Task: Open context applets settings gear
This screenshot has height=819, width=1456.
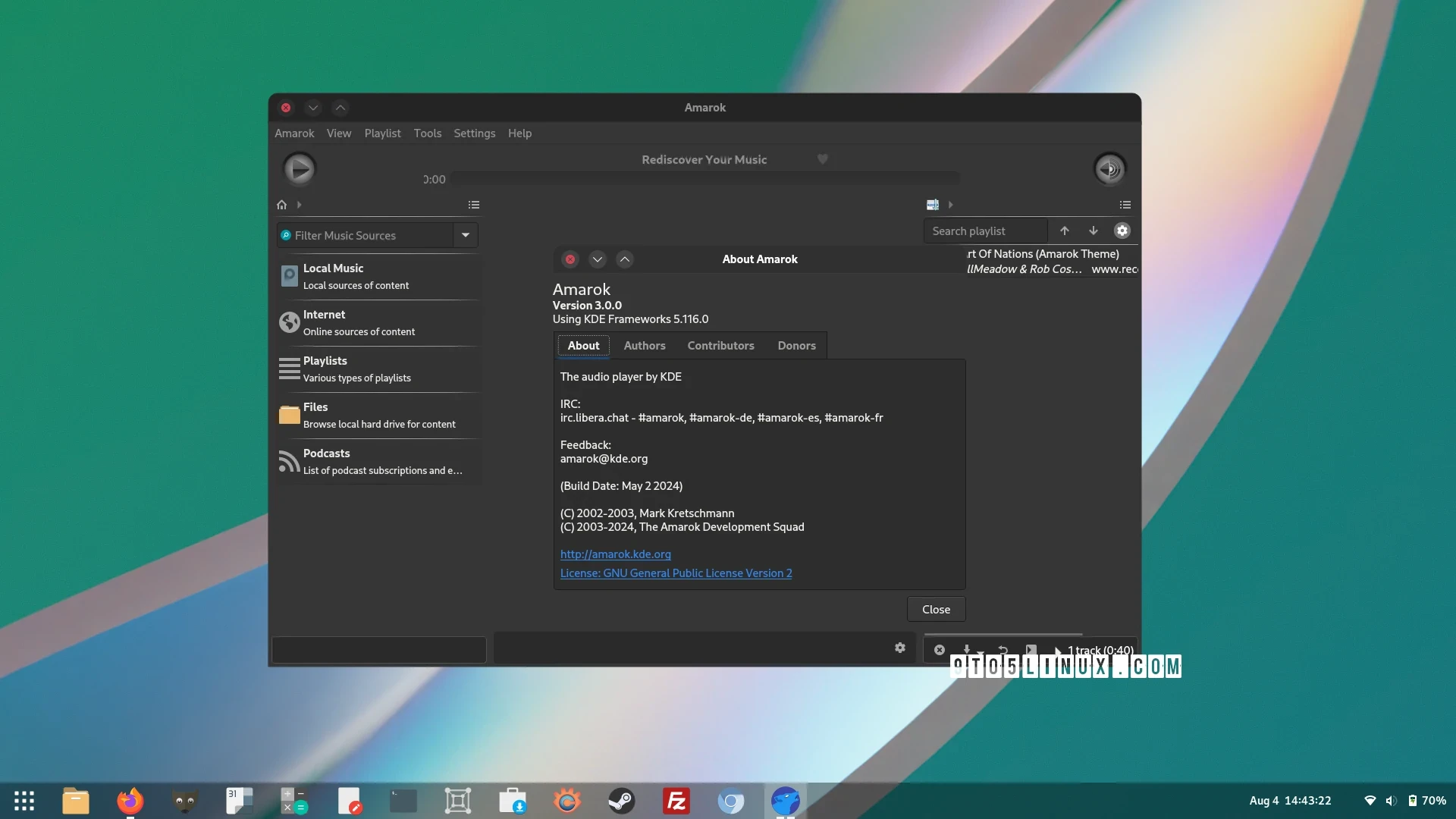Action: 900,648
